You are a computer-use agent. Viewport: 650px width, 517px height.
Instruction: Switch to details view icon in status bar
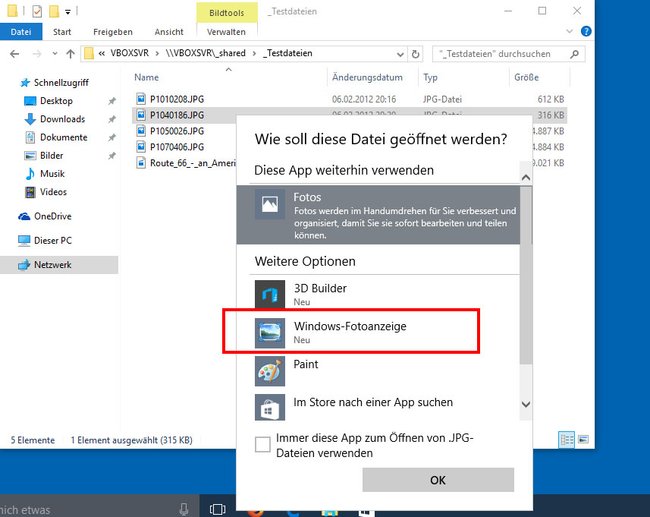click(x=567, y=439)
